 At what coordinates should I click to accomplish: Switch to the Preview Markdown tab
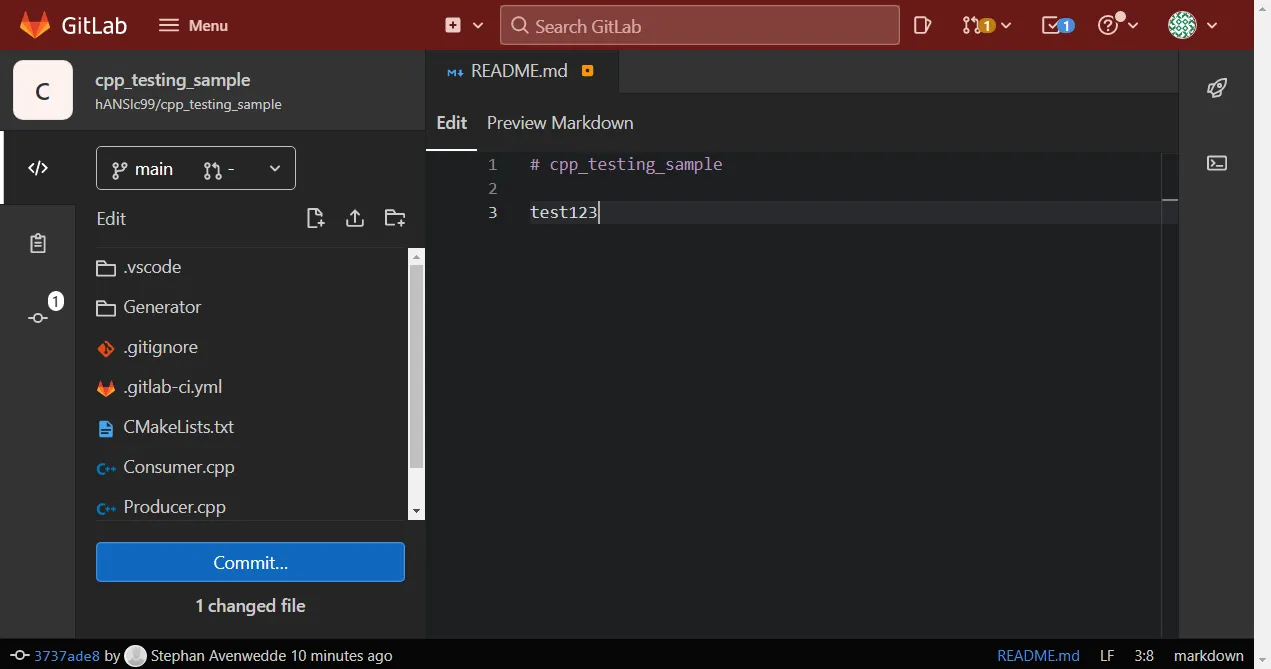(x=559, y=122)
